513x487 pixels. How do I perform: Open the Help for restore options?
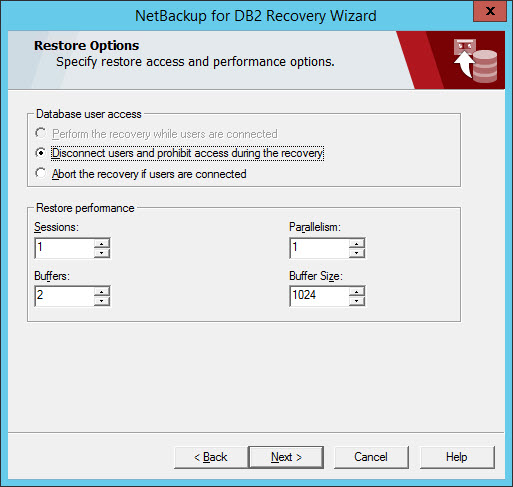coord(457,457)
